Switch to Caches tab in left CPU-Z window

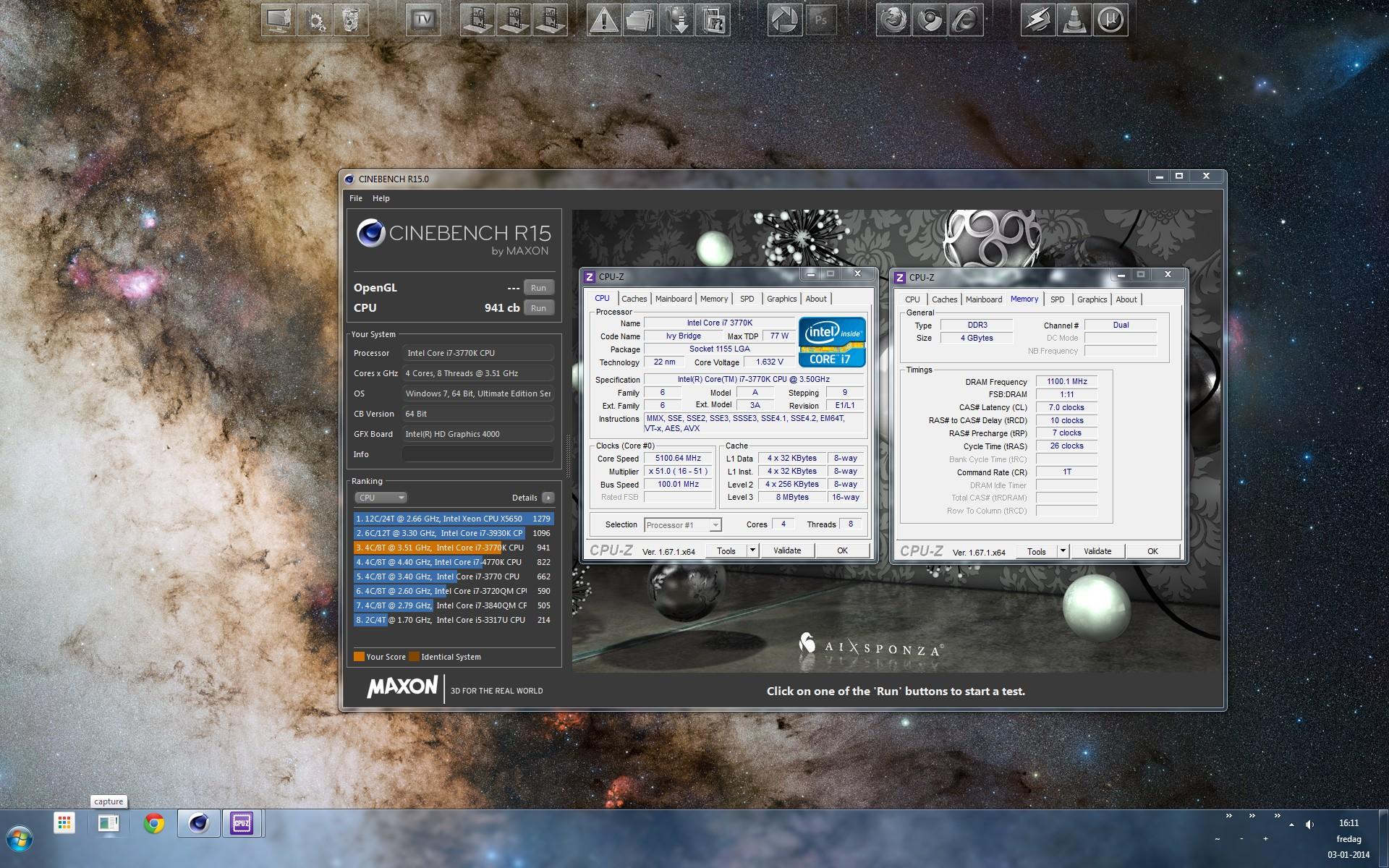tap(634, 299)
